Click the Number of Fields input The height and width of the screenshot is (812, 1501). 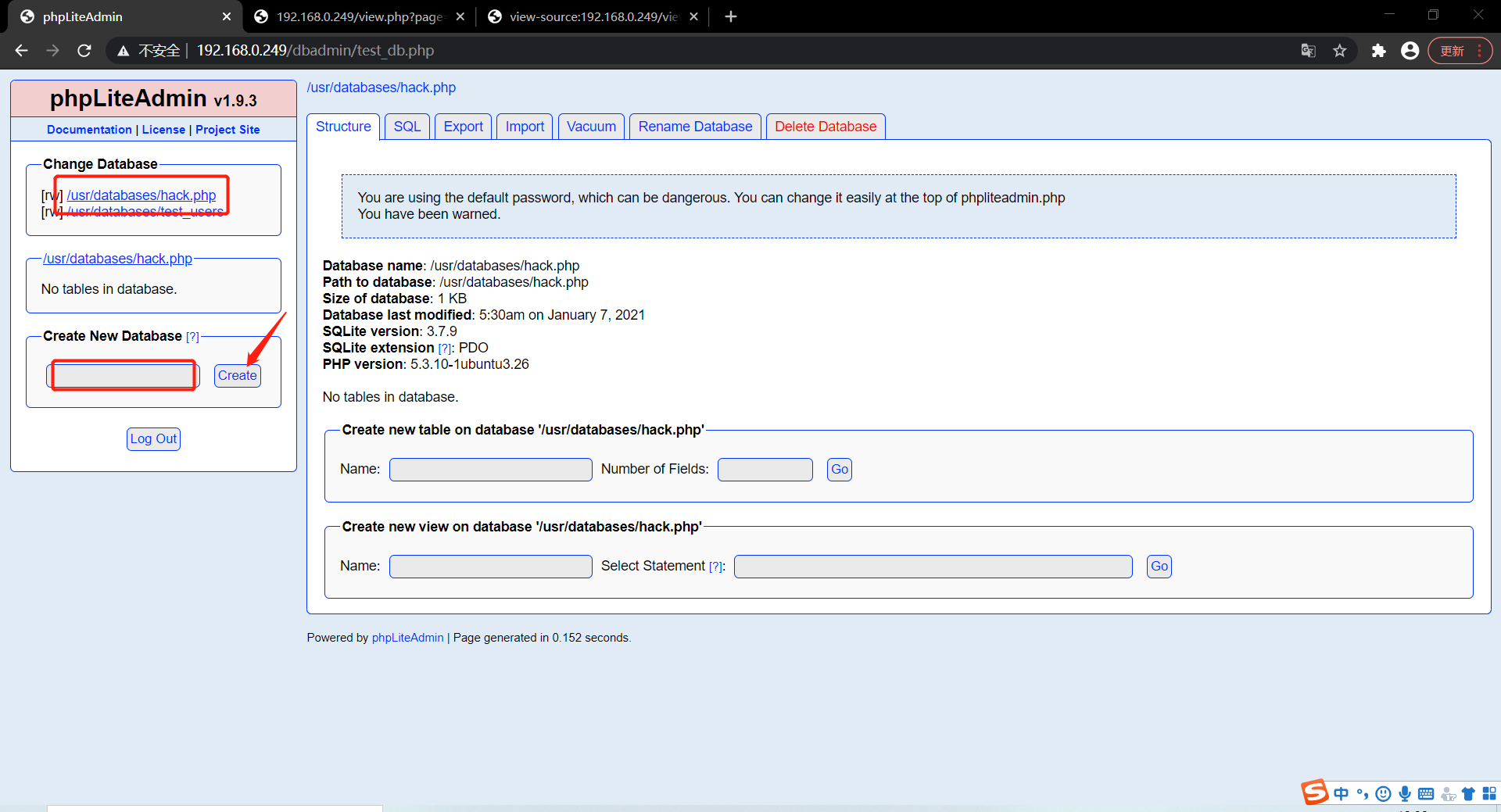[x=765, y=470]
